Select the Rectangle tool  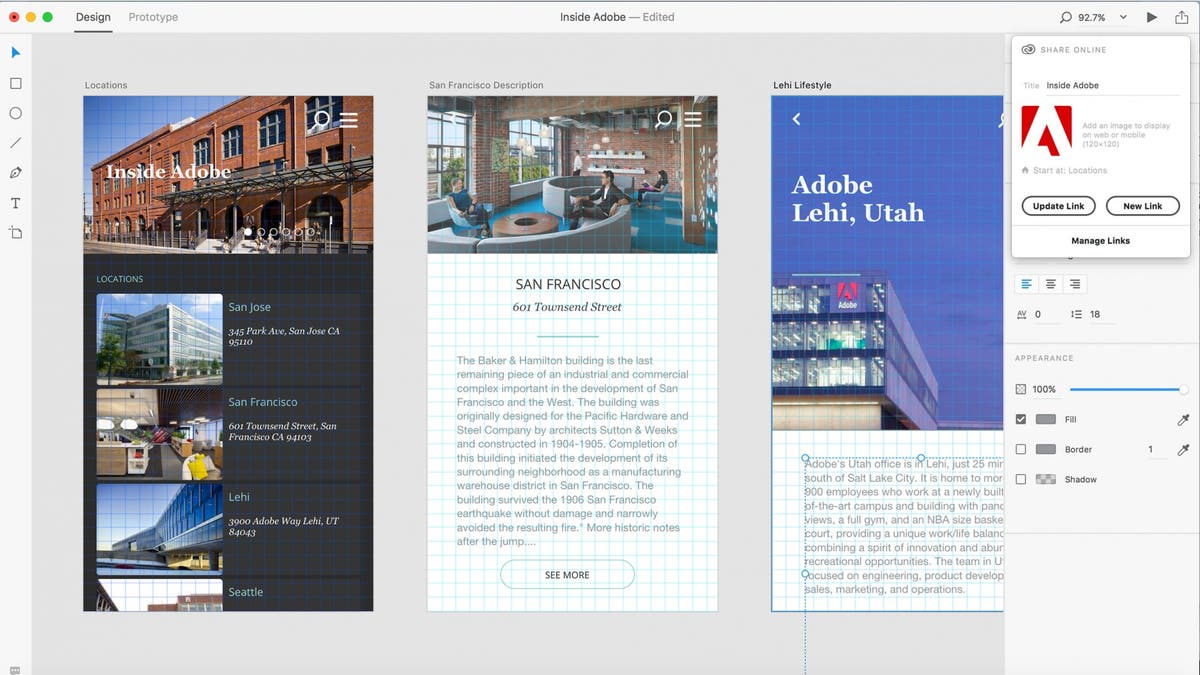click(15, 83)
